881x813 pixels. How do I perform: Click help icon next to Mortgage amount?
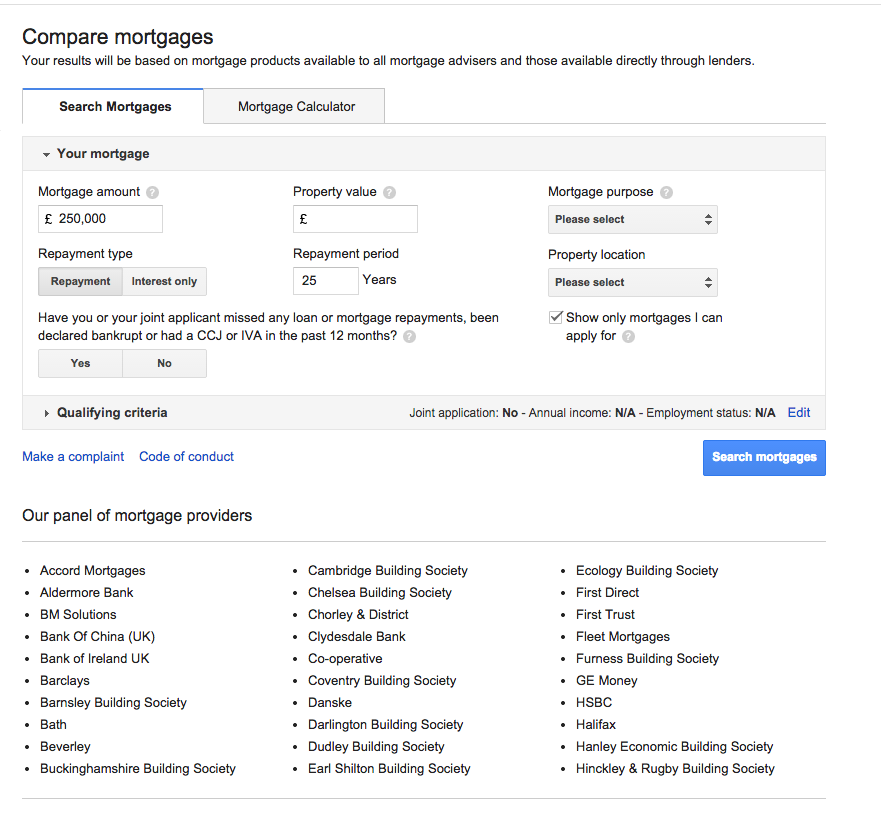click(x=152, y=192)
